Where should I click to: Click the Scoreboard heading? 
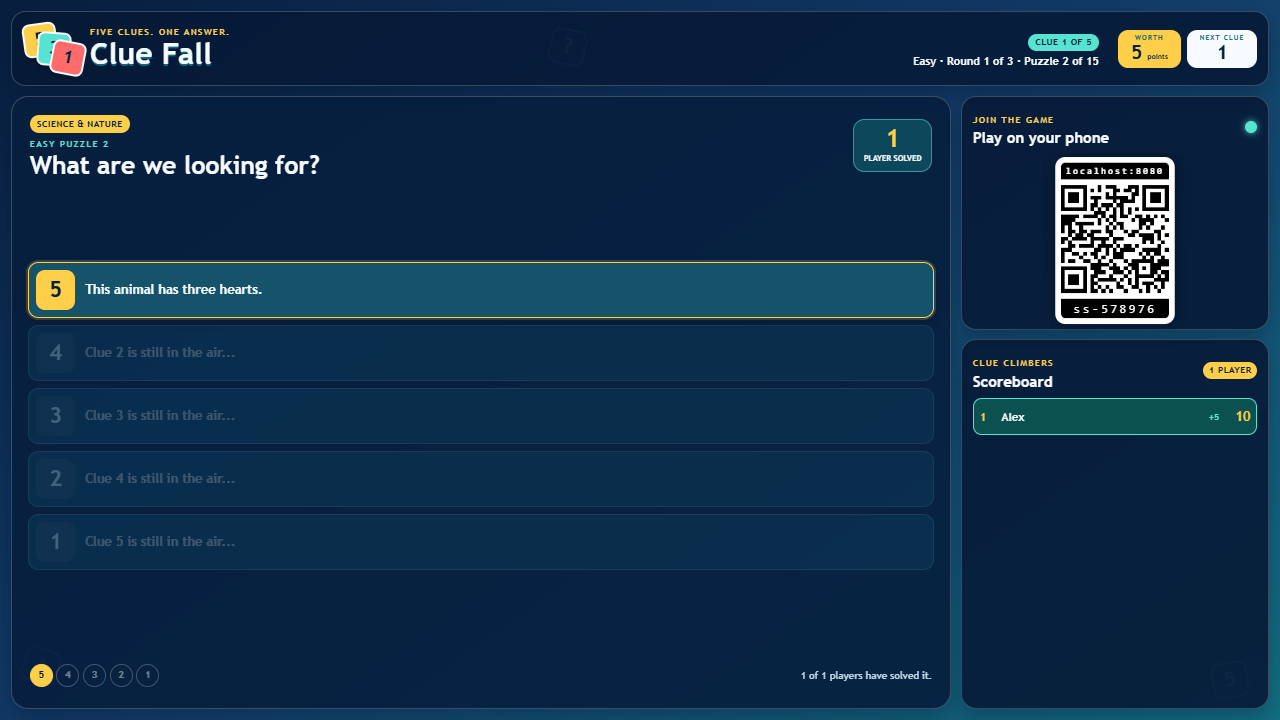click(1013, 382)
